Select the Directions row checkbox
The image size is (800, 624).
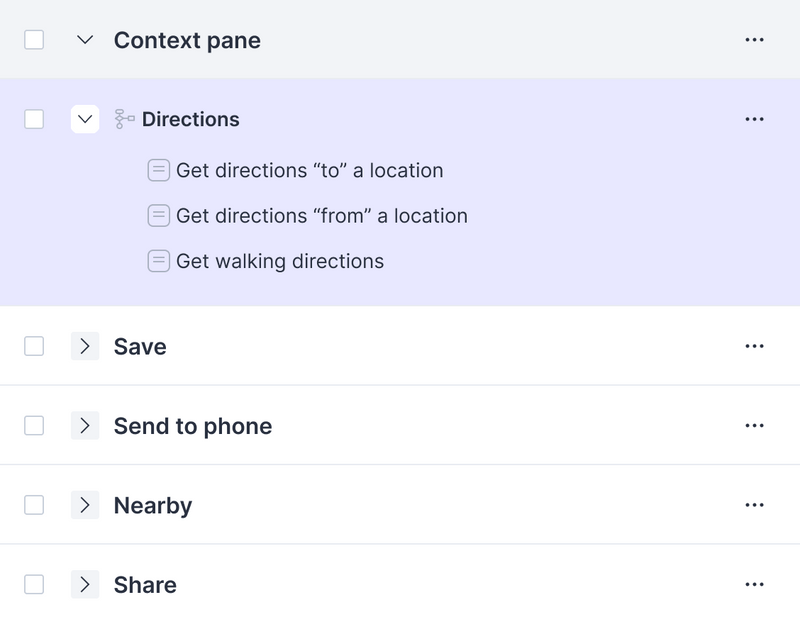click(34, 119)
